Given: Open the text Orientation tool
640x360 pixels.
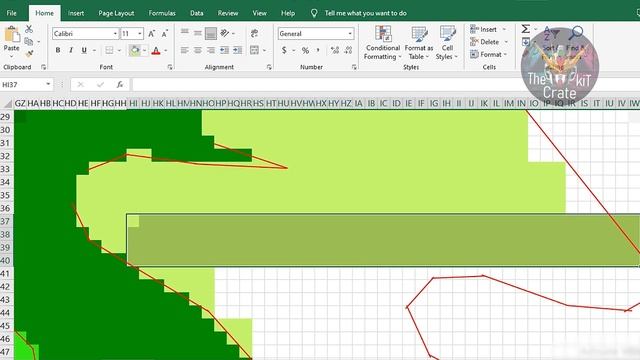Looking at the screenshot, I should 225,33.
